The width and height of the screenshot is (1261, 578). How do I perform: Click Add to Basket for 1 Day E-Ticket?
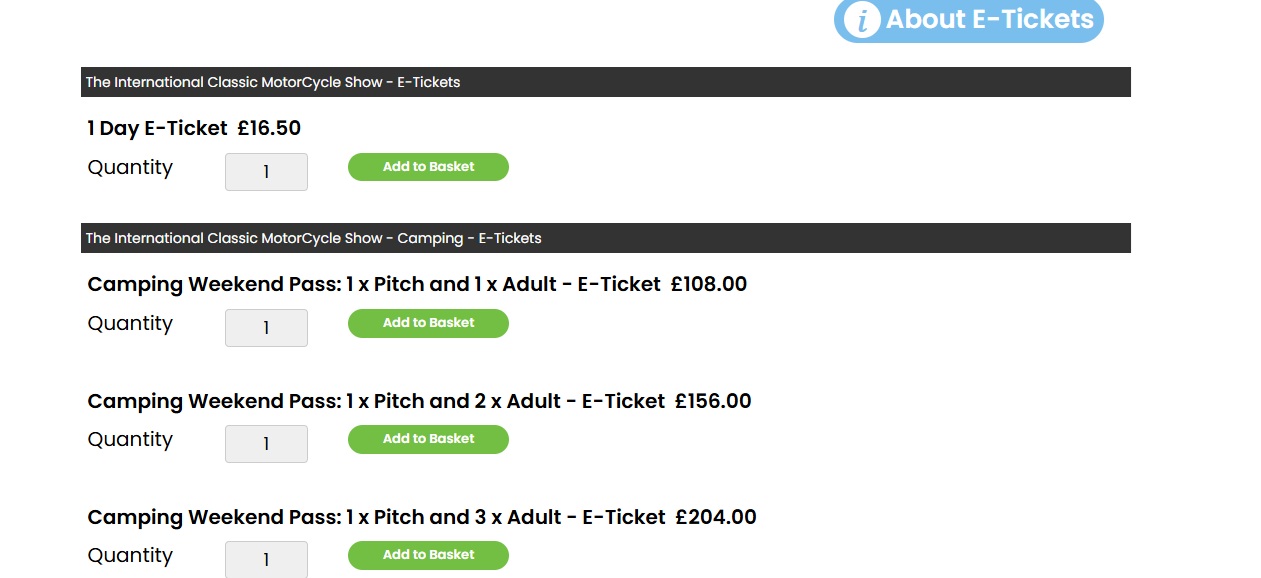428,166
